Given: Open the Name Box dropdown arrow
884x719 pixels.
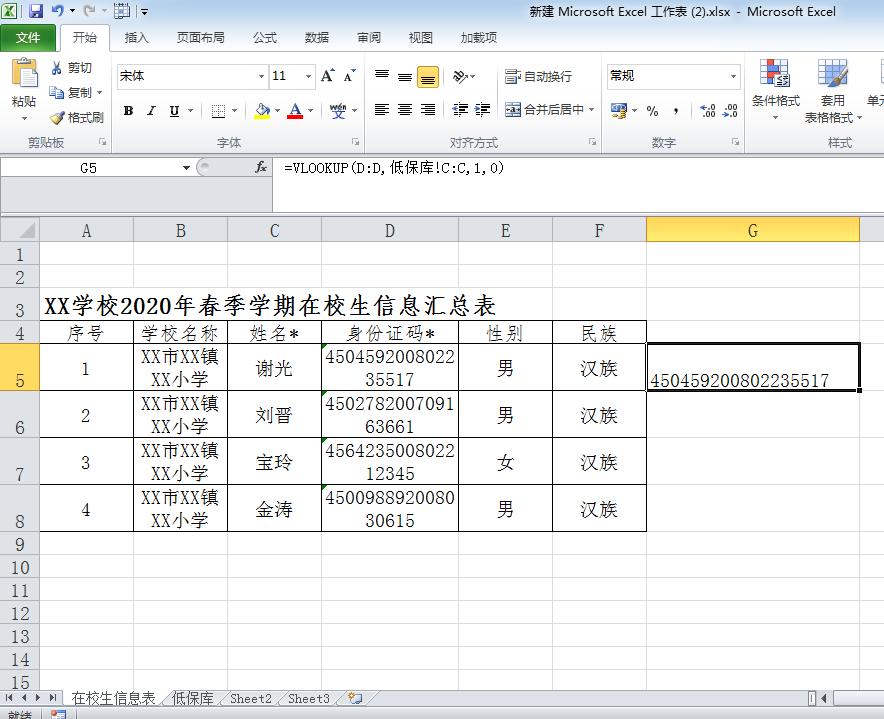Looking at the screenshot, I should (x=186, y=168).
